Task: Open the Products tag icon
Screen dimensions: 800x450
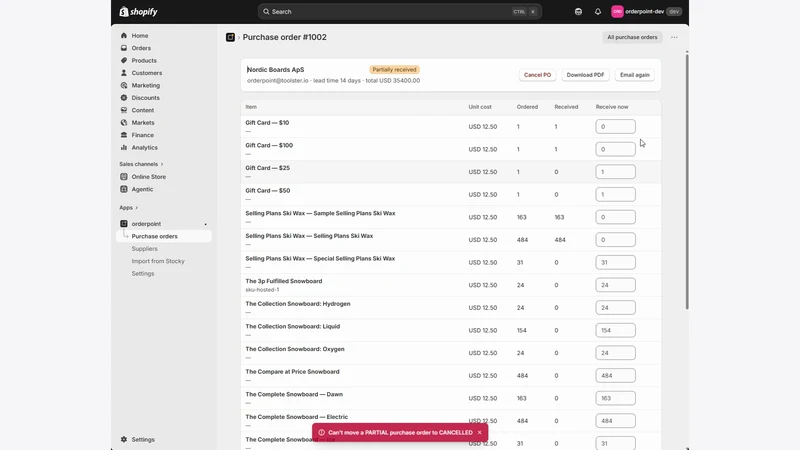Action: pyautogui.click(x=123, y=60)
